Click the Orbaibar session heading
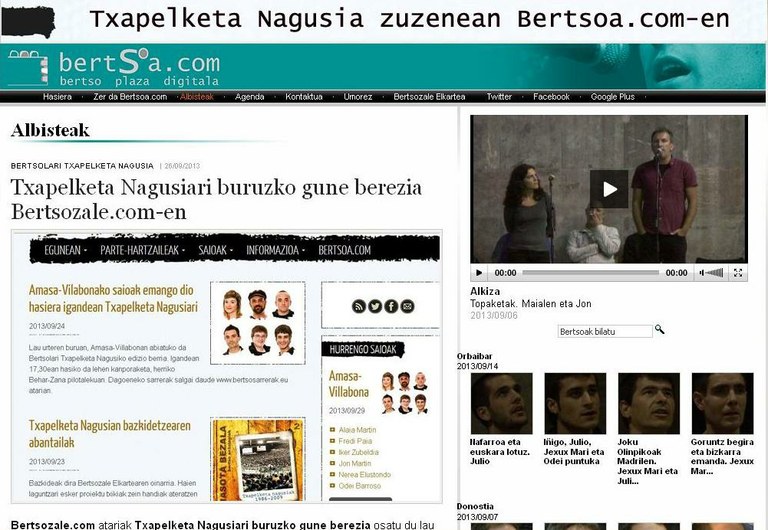768x530 pixels. pyautogui.click(x=474, y=357)
